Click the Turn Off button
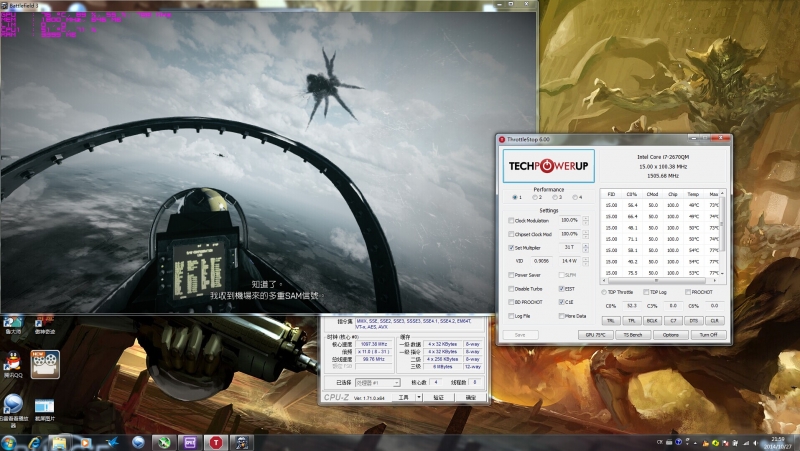The height and width of the screenshot is (451, 800). point(708,335)
